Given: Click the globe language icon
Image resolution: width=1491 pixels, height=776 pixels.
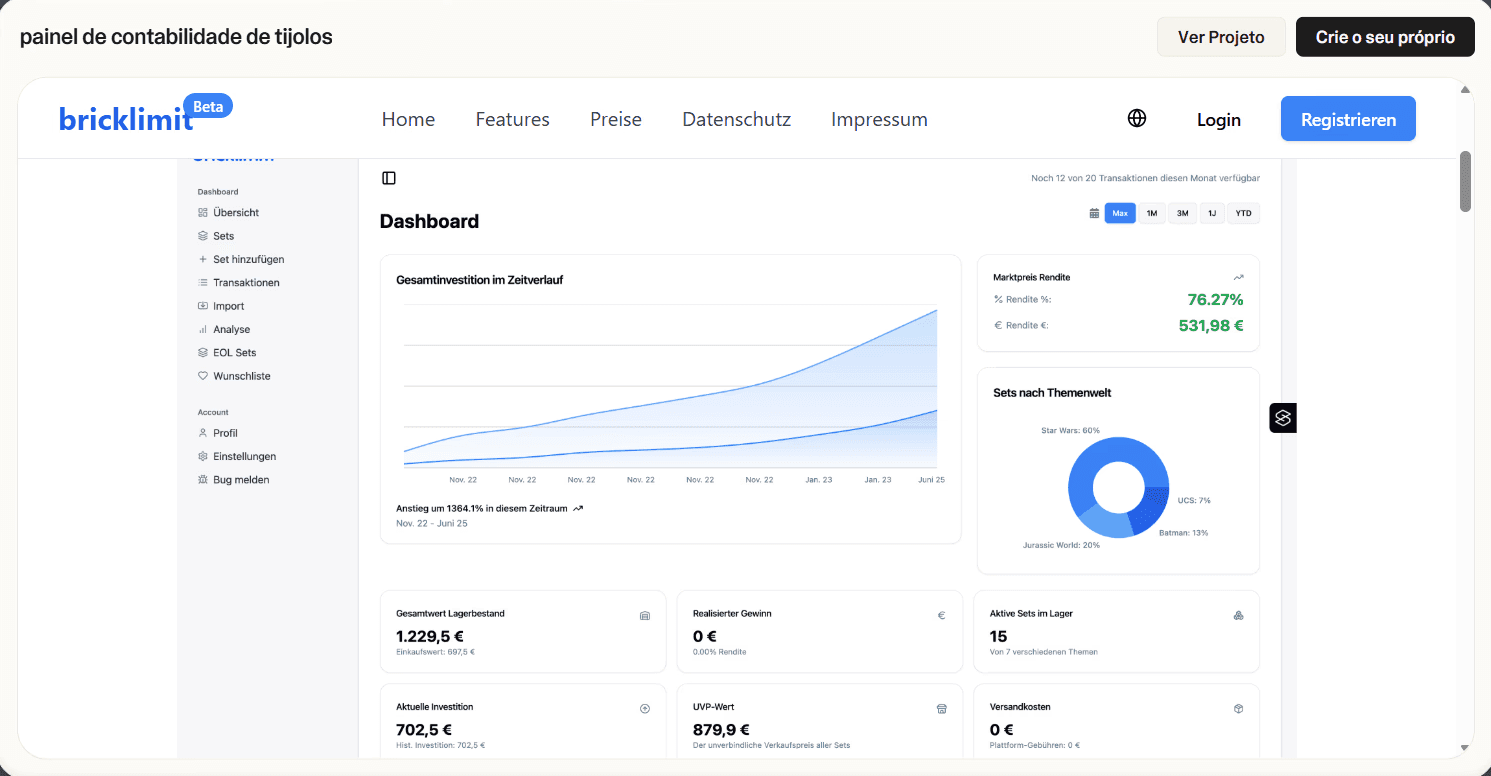Looking at the screenshot, I should click(x=1137, y=118).
